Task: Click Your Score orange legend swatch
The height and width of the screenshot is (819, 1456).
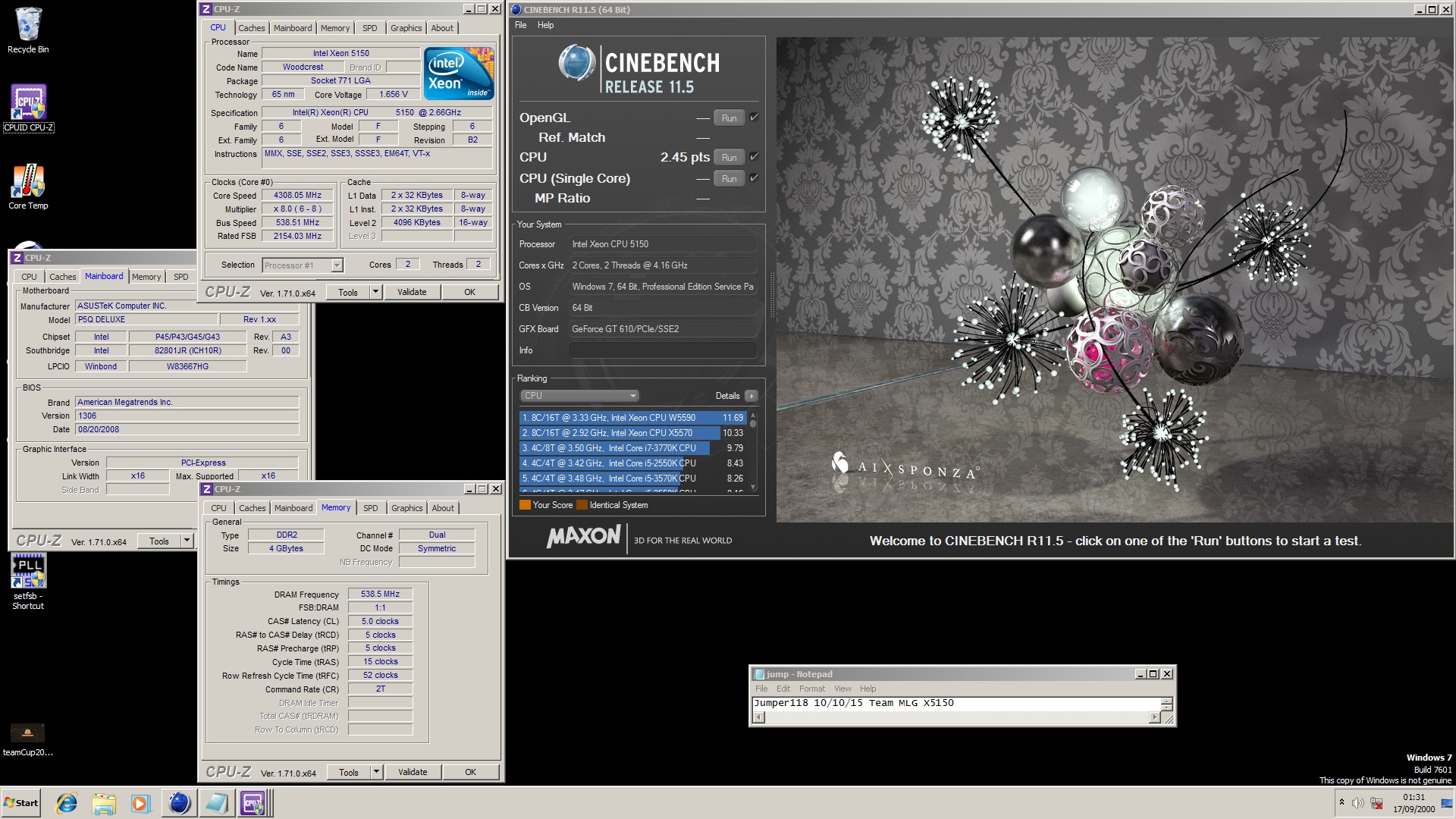Action: coord(525,505)
